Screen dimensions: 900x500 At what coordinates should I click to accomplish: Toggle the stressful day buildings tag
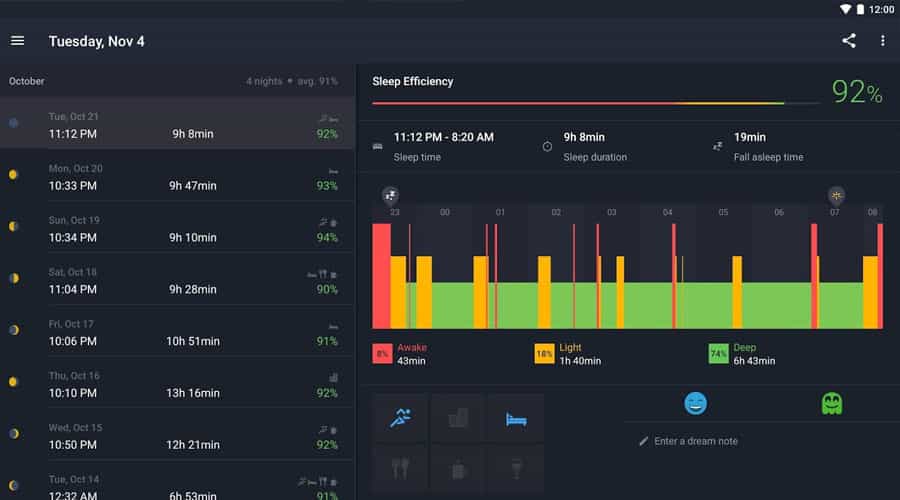coord(457,418)
